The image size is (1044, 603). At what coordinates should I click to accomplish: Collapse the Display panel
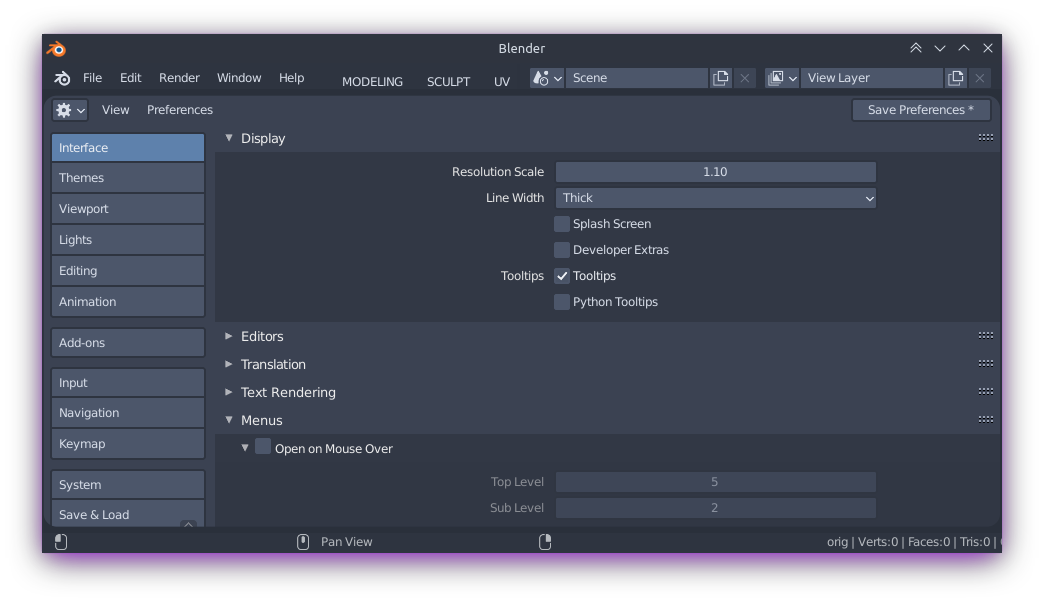click(229, 138)
